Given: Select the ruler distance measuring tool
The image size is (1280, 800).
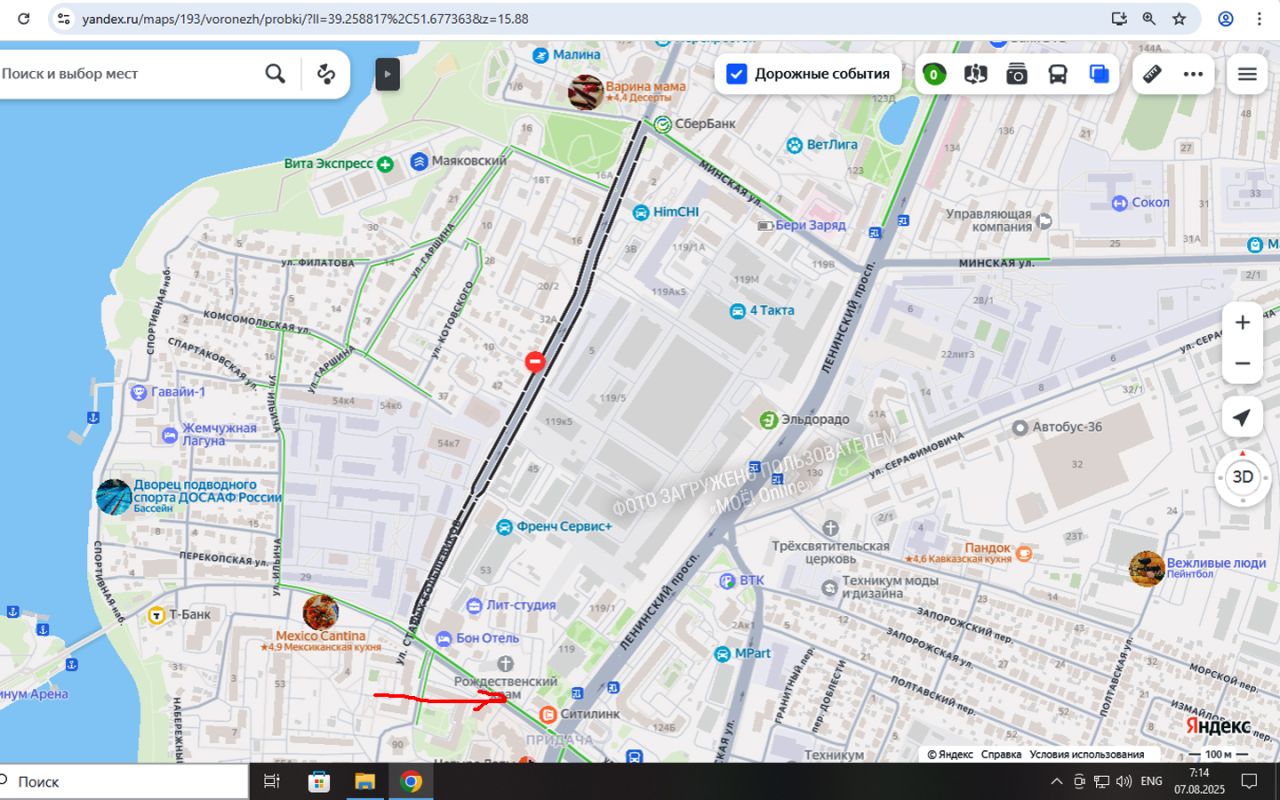Looking at the screenshot, I should click(1152, 74).
